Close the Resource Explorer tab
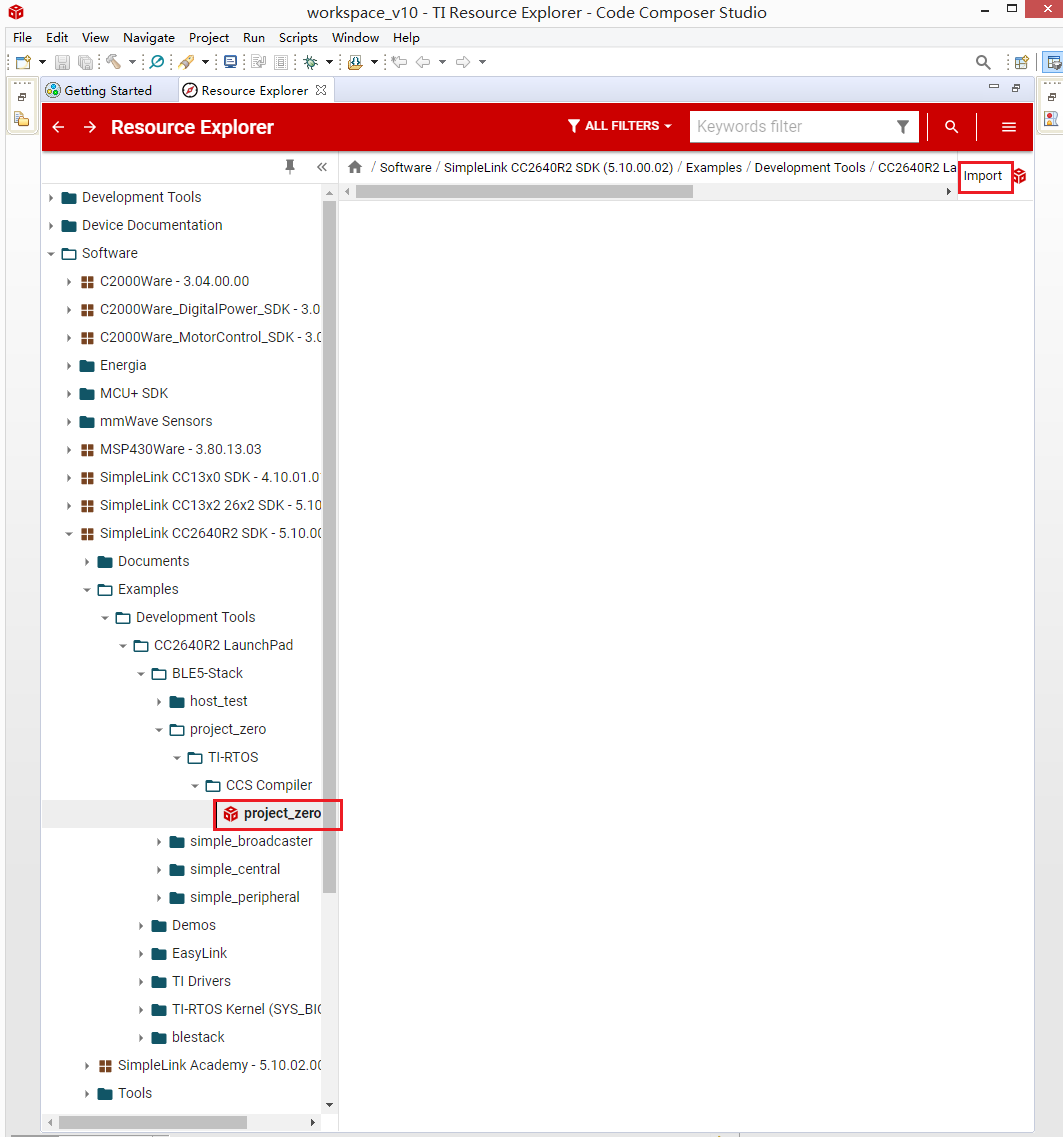The image size is (1063, 1137). point(321,90)
